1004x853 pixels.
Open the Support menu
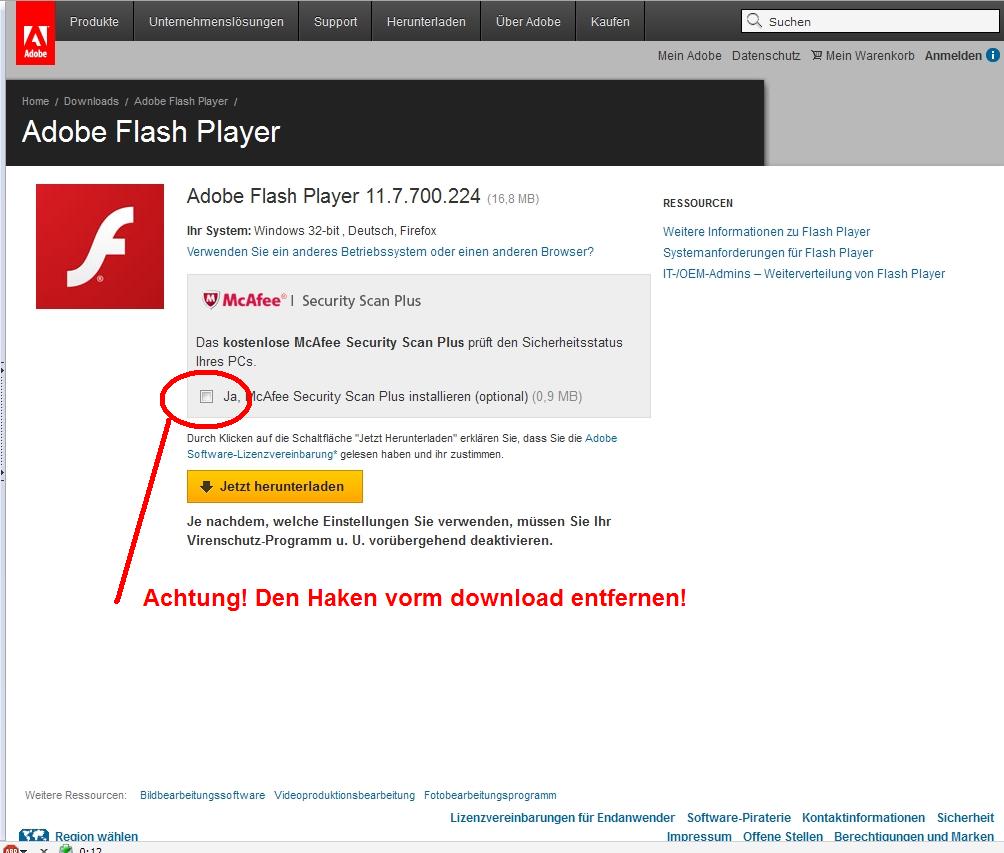(335, 21)
